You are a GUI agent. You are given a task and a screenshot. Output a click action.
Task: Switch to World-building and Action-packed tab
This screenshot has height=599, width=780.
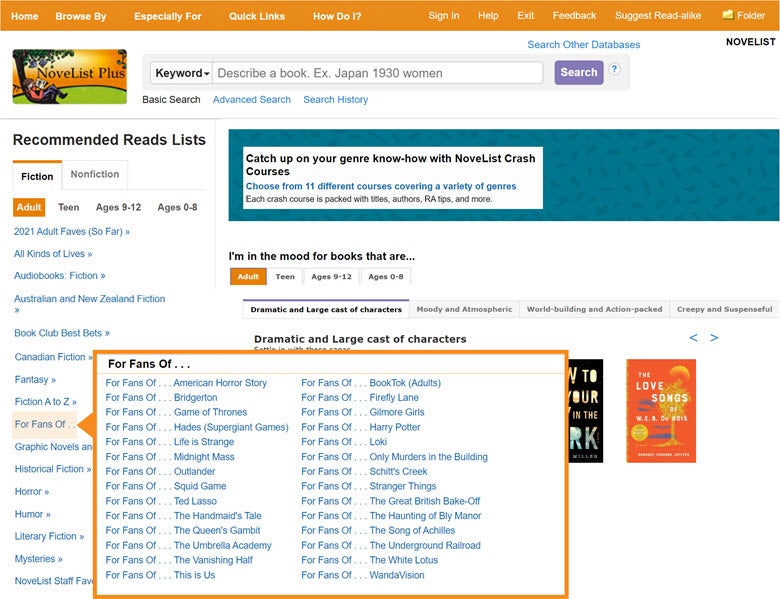(x=594, y=309)
